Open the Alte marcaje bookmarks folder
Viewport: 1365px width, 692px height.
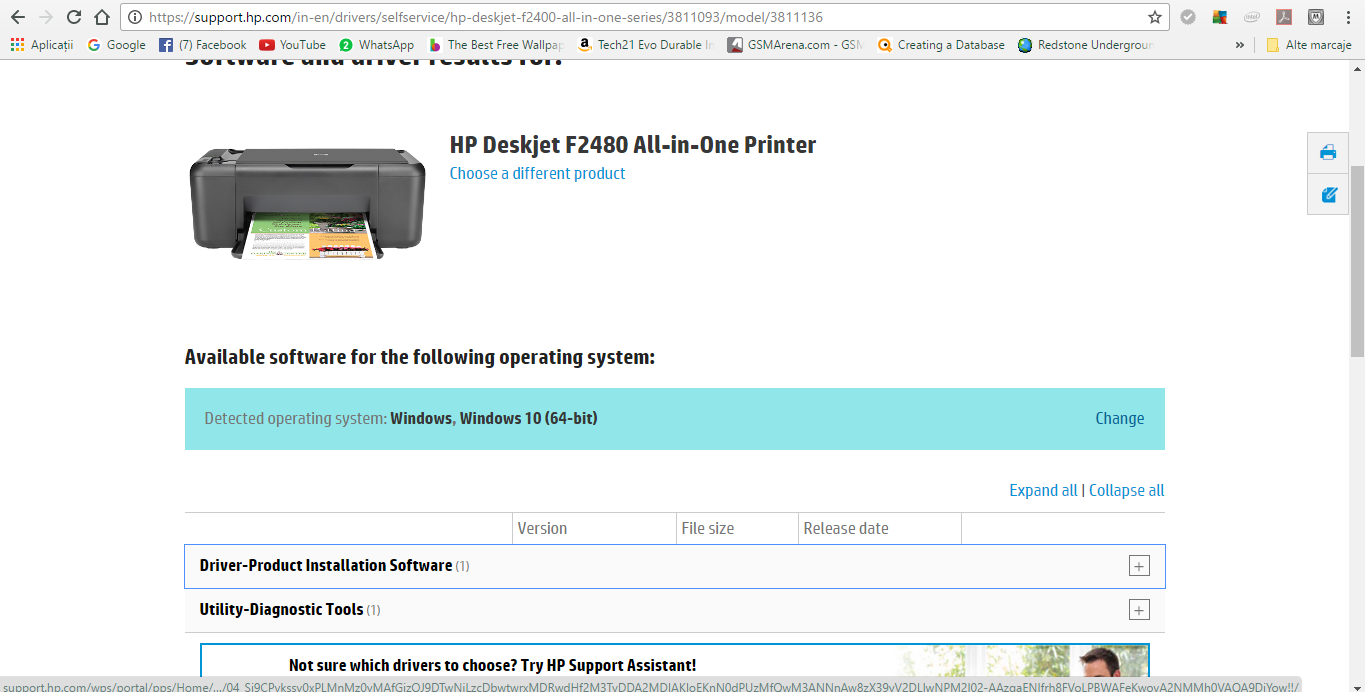[1308, 45]
